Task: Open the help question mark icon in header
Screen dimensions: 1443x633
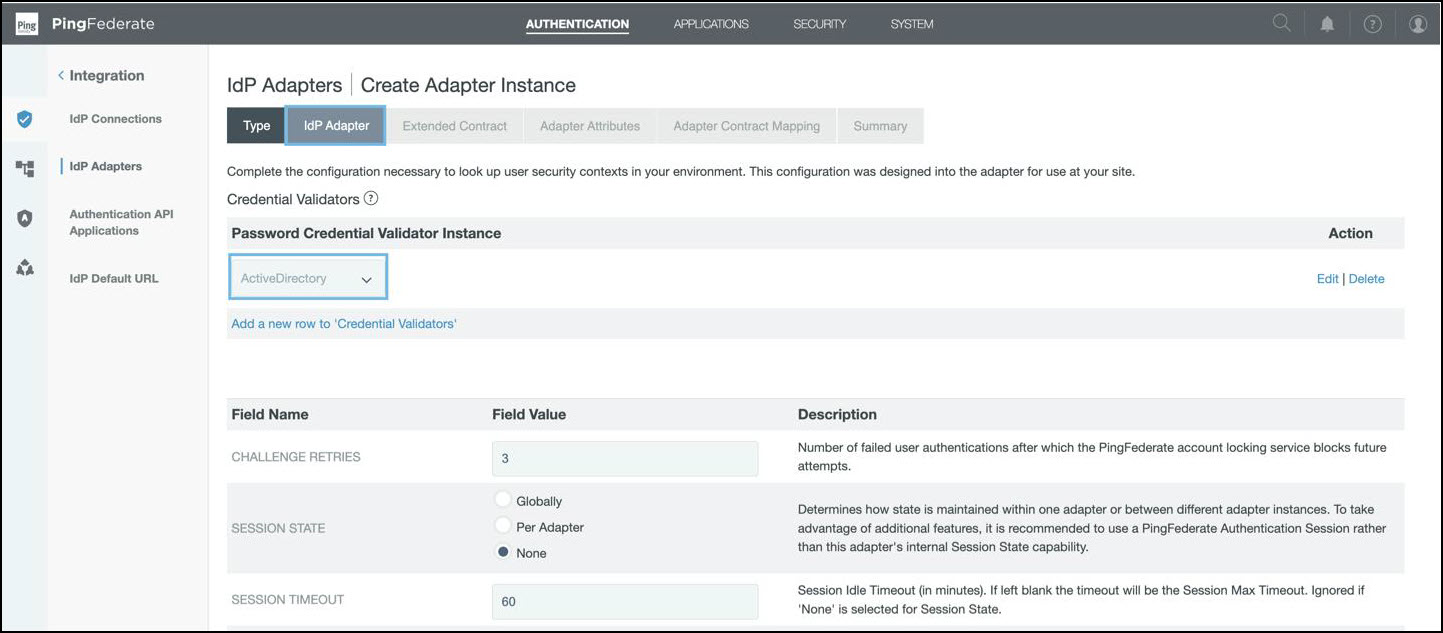Action: click(x=1372, y=25)
